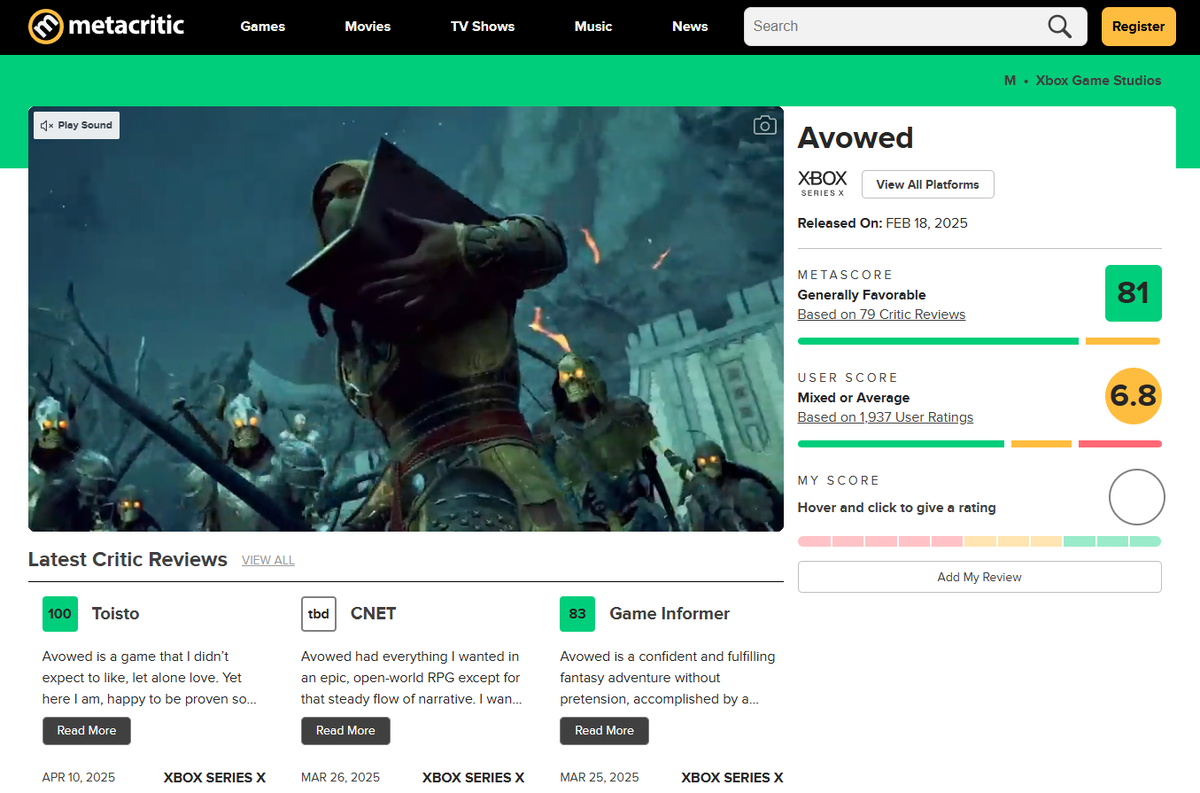The width and height of the screenshot is (1200, 793).
Task: Click XBOX SERIES X under Game Informer review
Action: point(732,777)
